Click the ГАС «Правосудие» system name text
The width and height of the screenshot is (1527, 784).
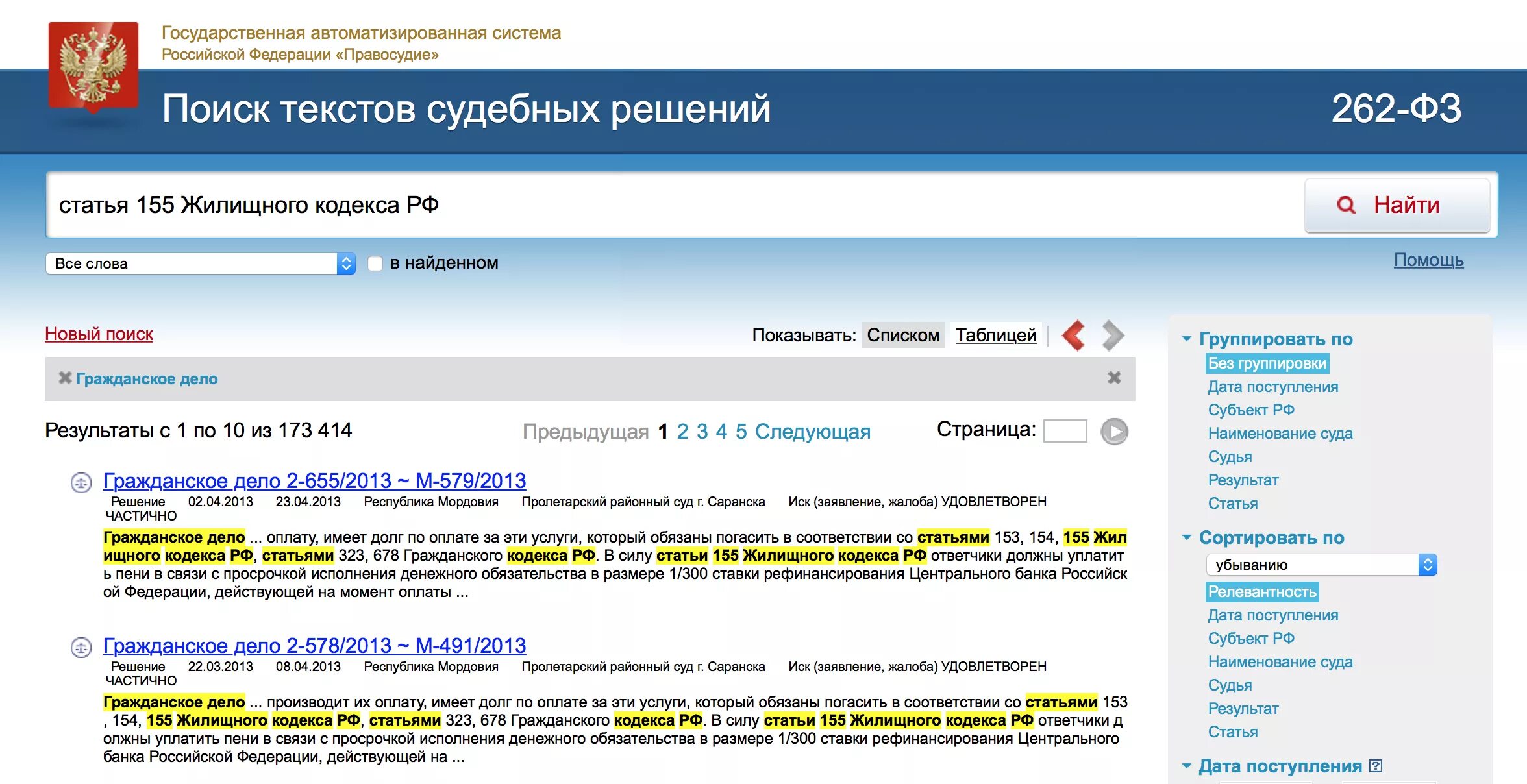click(x=361, y=43)
